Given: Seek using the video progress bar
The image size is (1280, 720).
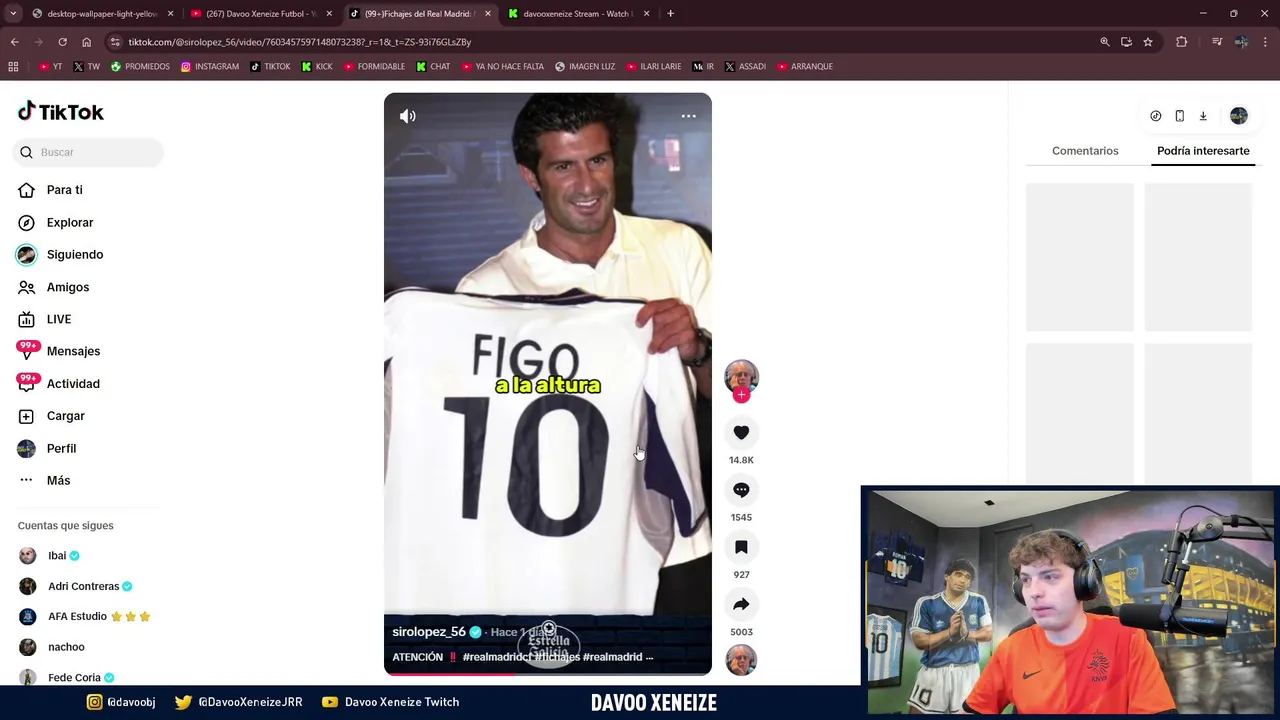Looking at the screenshot, I should [548, 674].
